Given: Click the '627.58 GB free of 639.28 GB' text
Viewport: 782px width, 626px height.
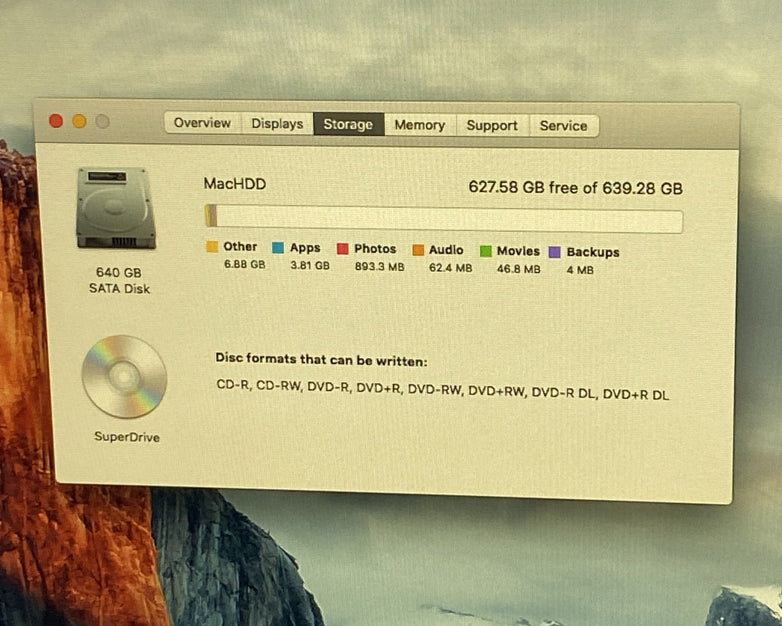Looking at the screenshot, I should (x=576, y=188).
